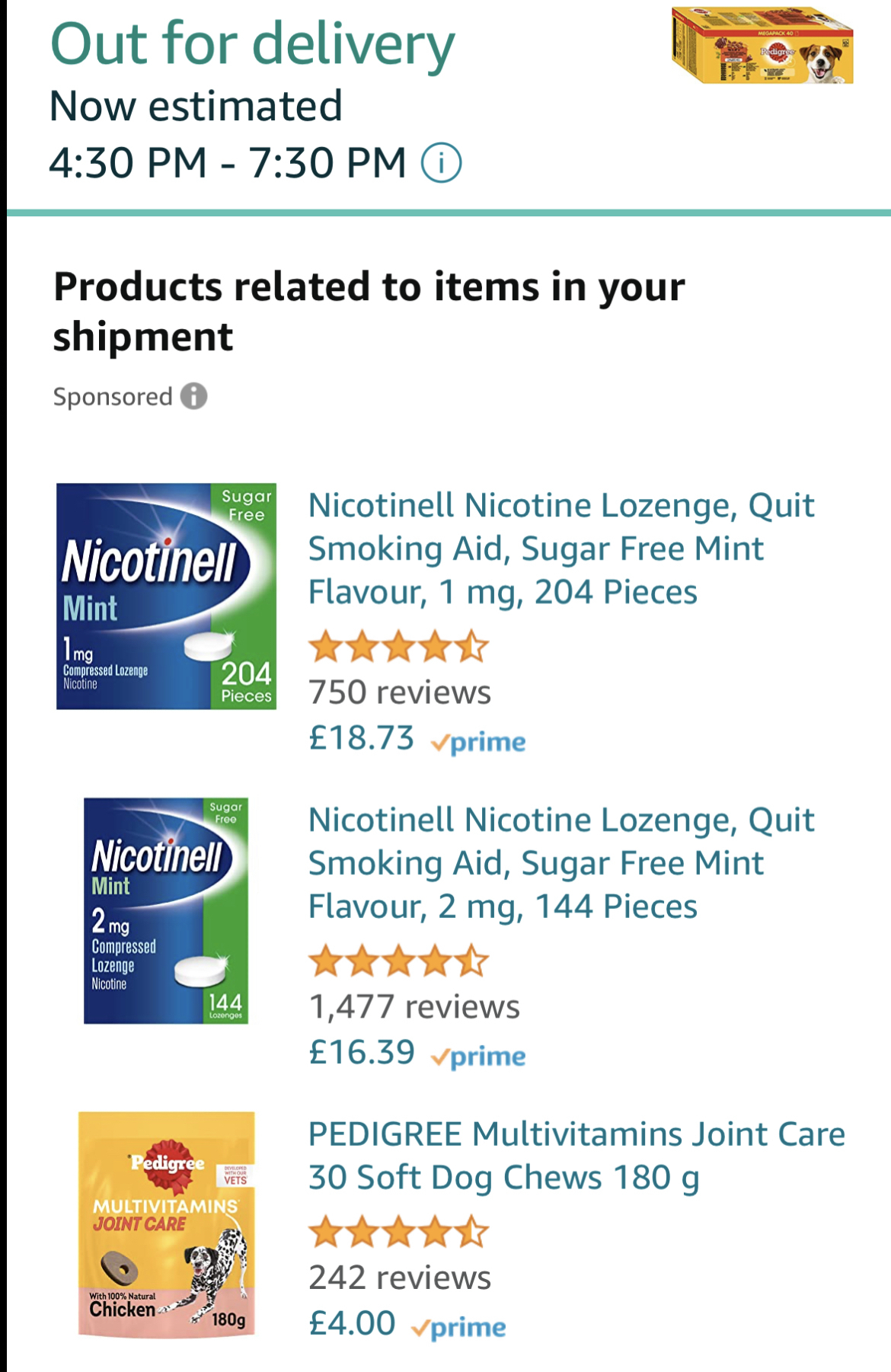
Task: Open PEDIGREE Multivitamins Joint Care title link
Action: 576,1156
